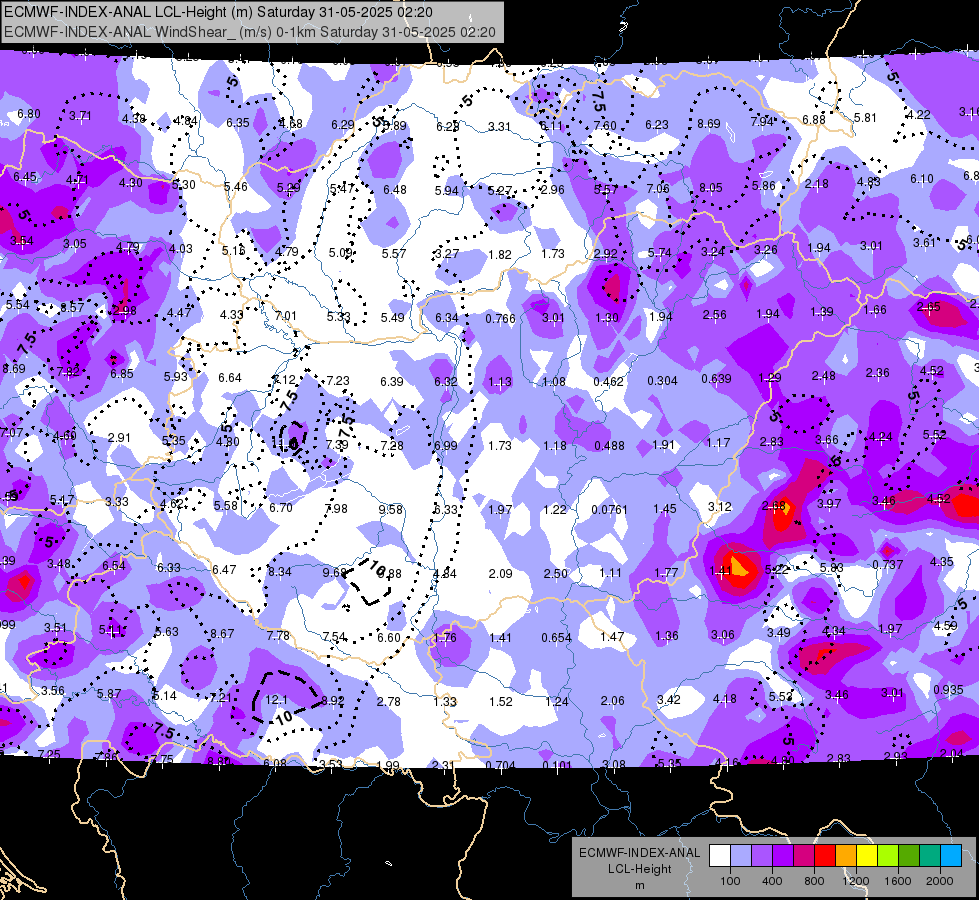
Task: Click the wind shear value 0.737
Action: click(x=888, y=564)
